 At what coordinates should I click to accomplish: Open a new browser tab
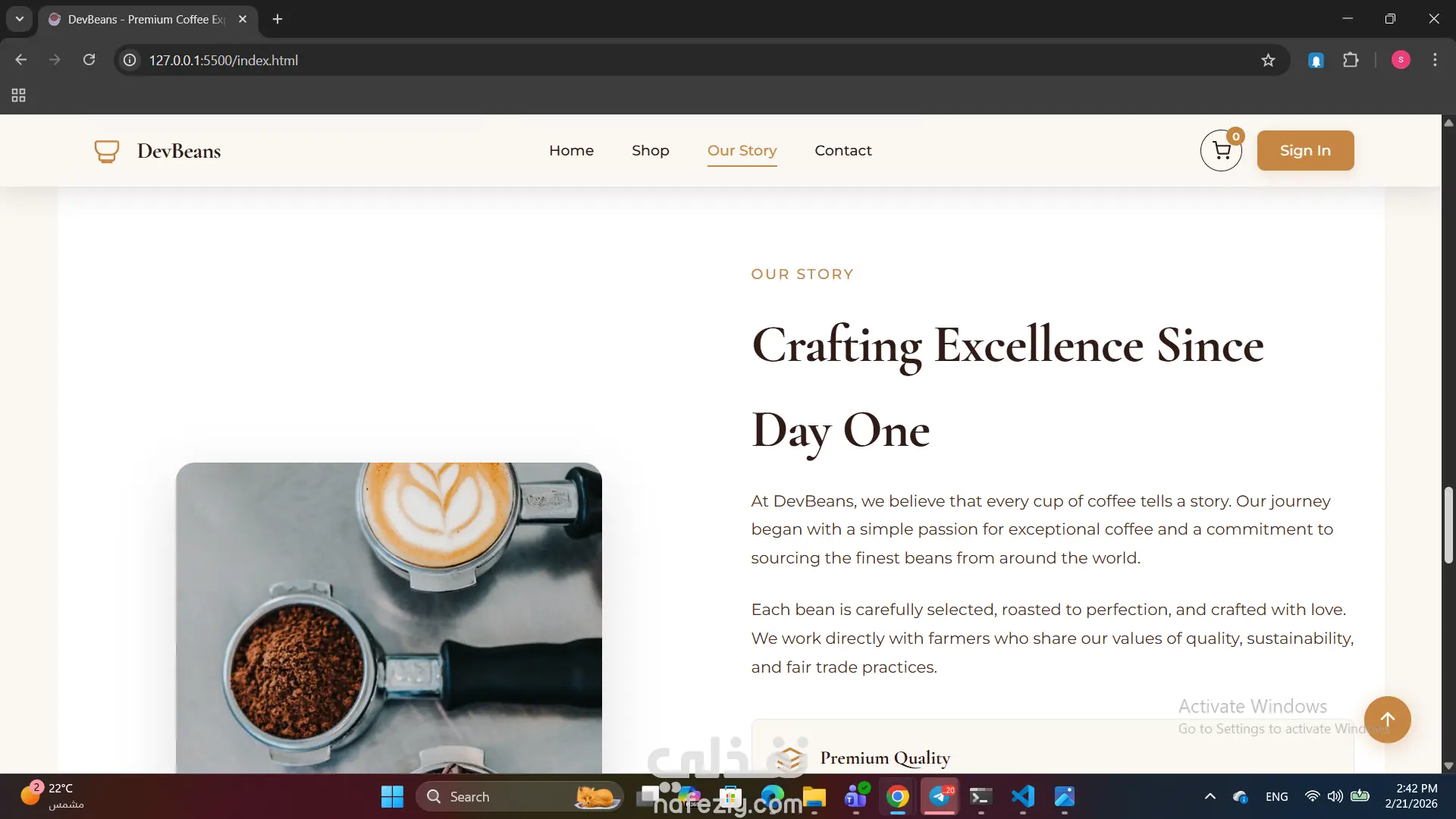tap(278, 19)
